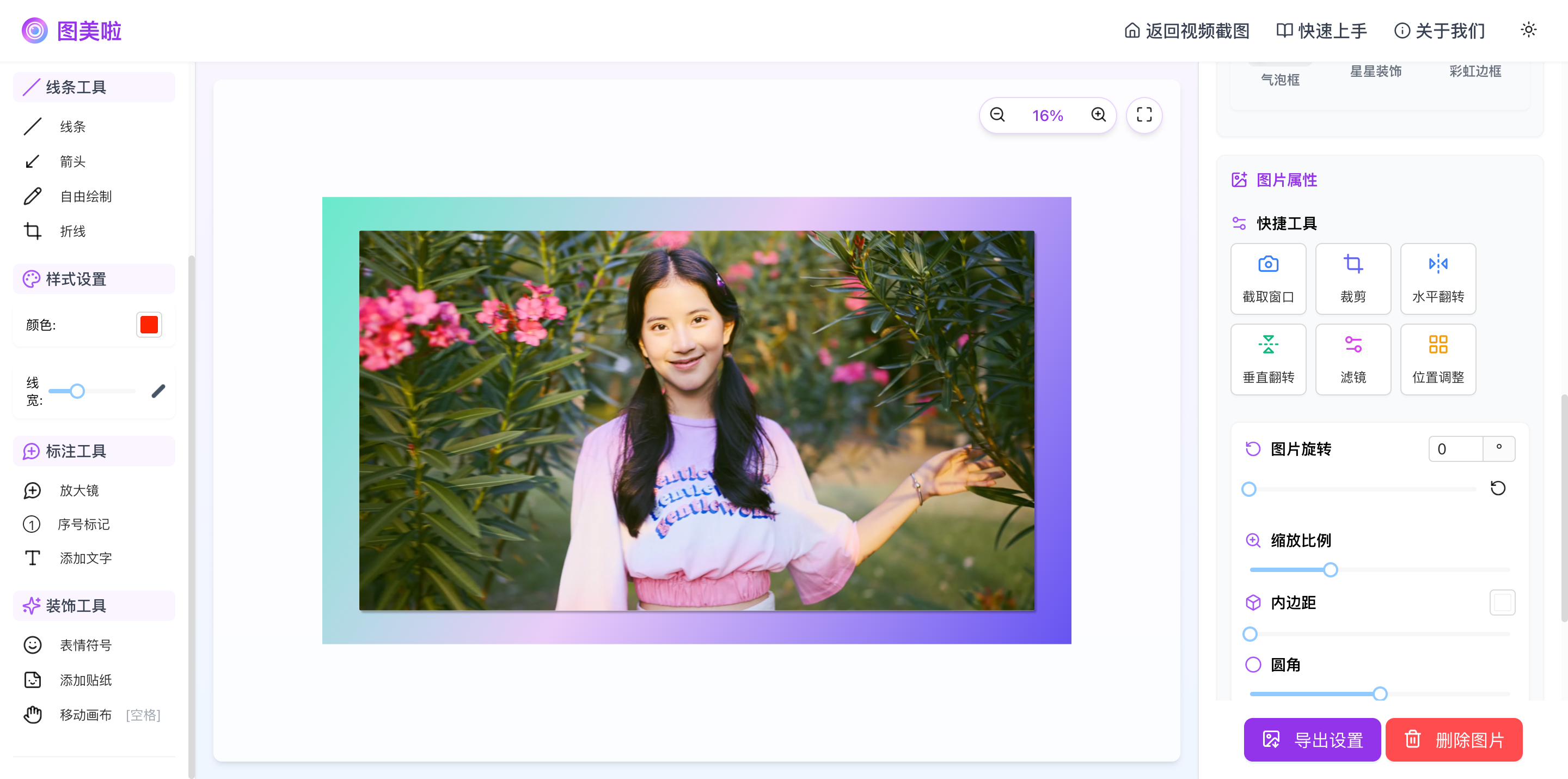Click the 内边距 square option box
1568x779 pixels.
pos(1502,602)
